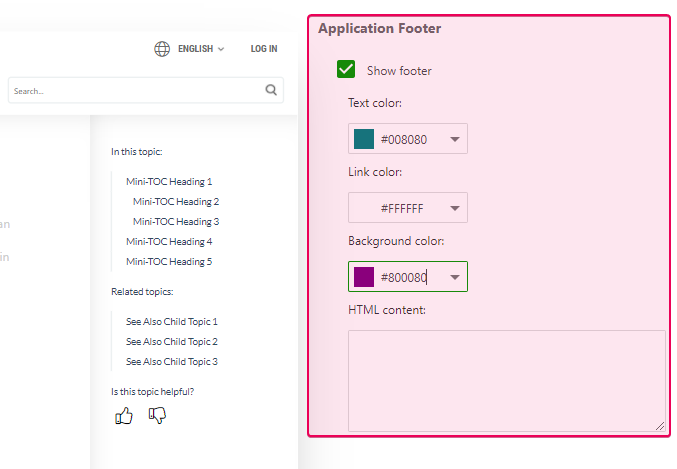Click the Show footer label
The height and width of the screenshot is (469, 677).
[x=399, y=71]
